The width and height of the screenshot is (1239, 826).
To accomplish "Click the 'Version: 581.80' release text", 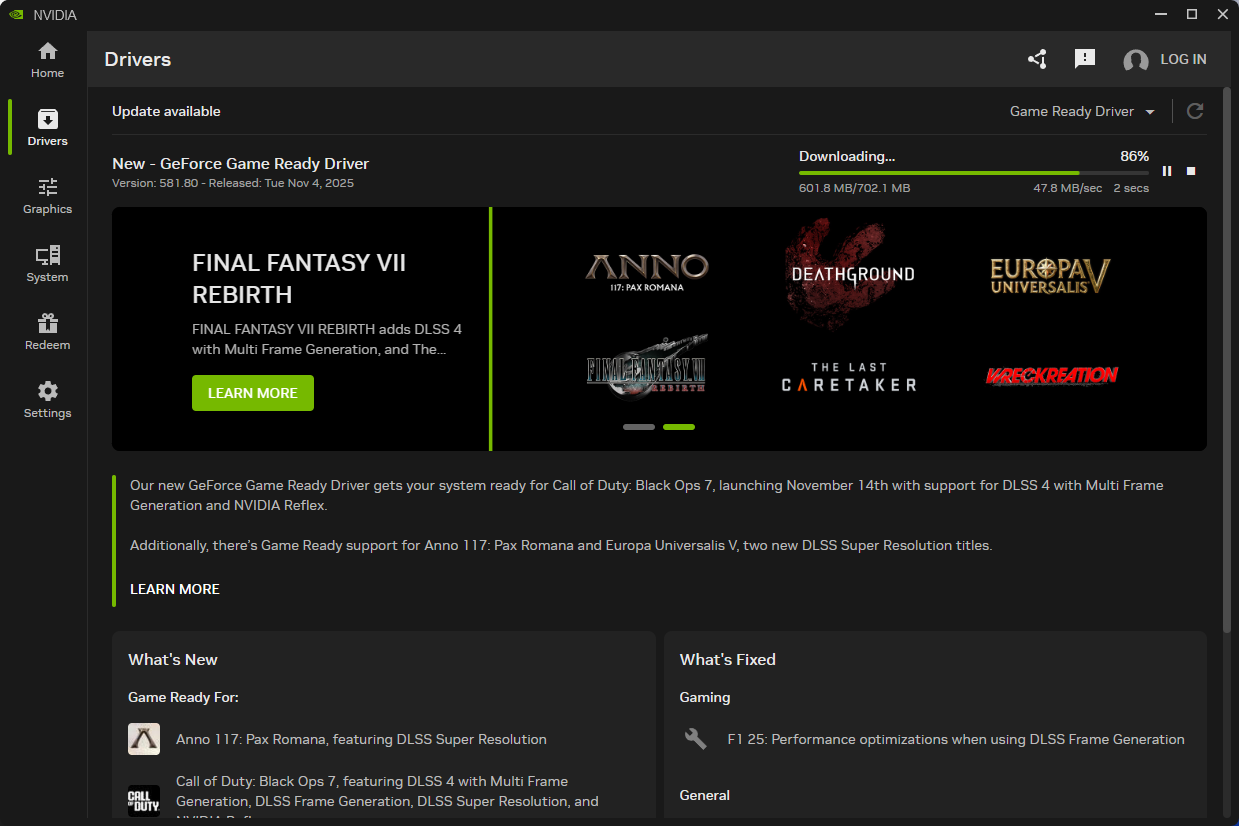I will coord(233,183).
